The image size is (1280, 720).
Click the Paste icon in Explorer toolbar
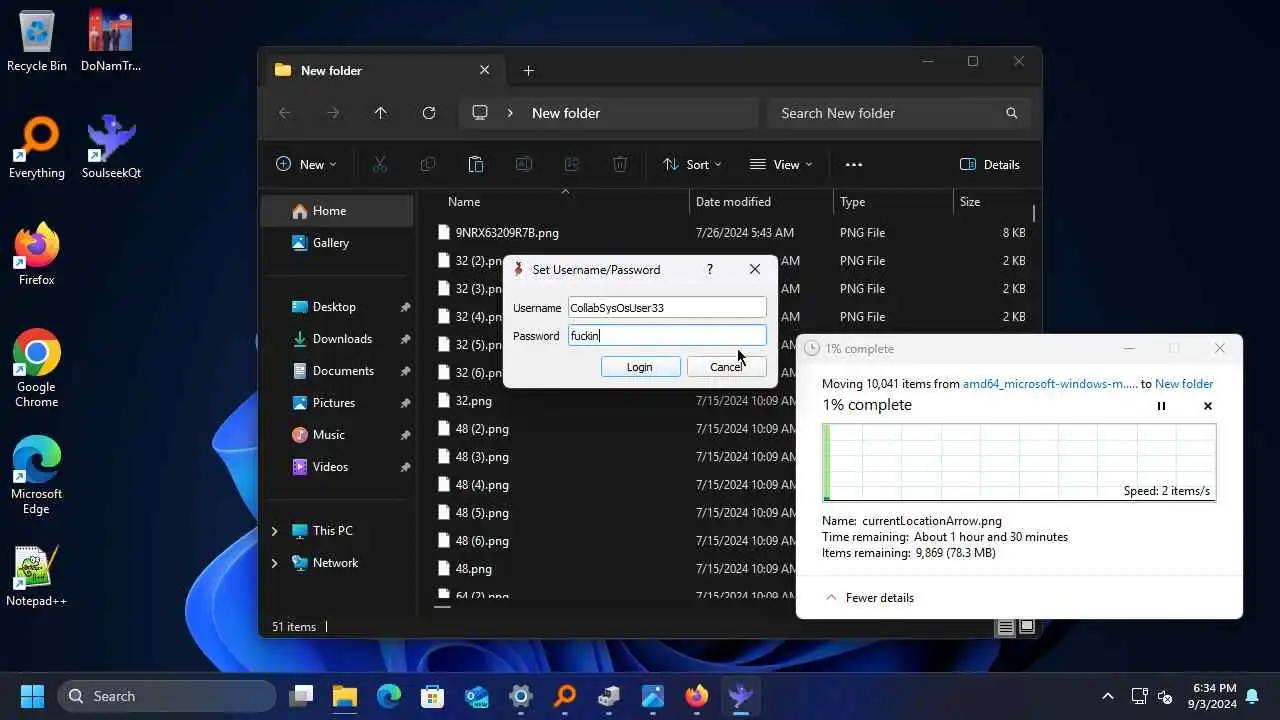pos(476,165)
